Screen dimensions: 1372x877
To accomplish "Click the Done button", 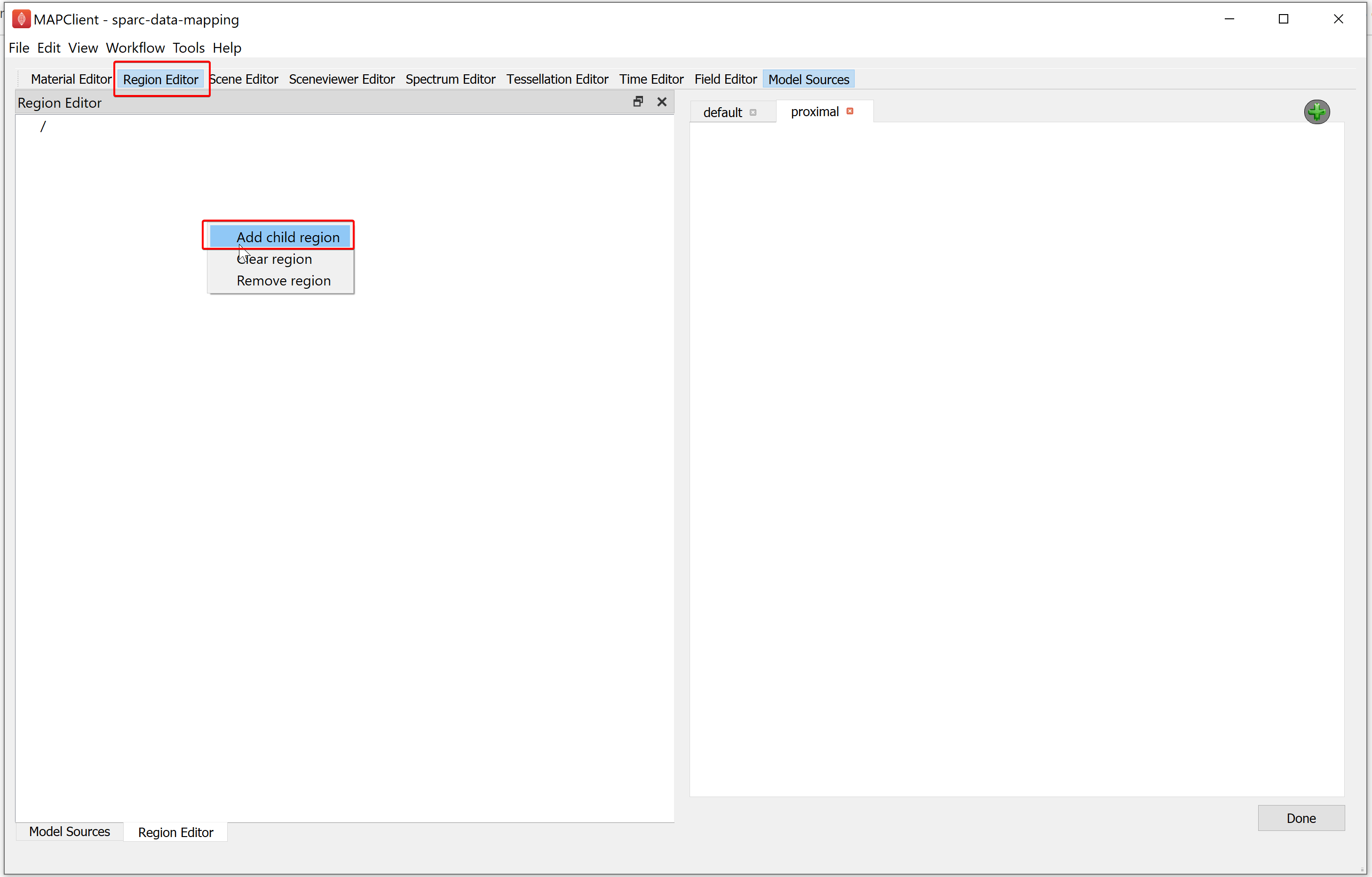I will click(x=1301, y=818).
